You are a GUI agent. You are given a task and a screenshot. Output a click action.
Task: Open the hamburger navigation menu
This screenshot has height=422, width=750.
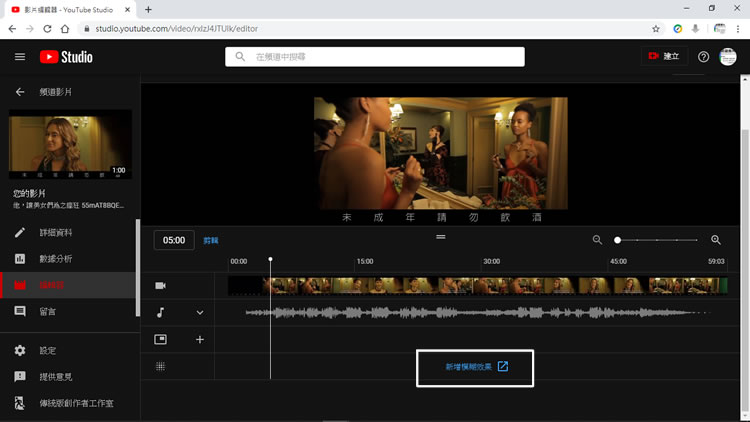pyautogui.click(x=20, y=57)
